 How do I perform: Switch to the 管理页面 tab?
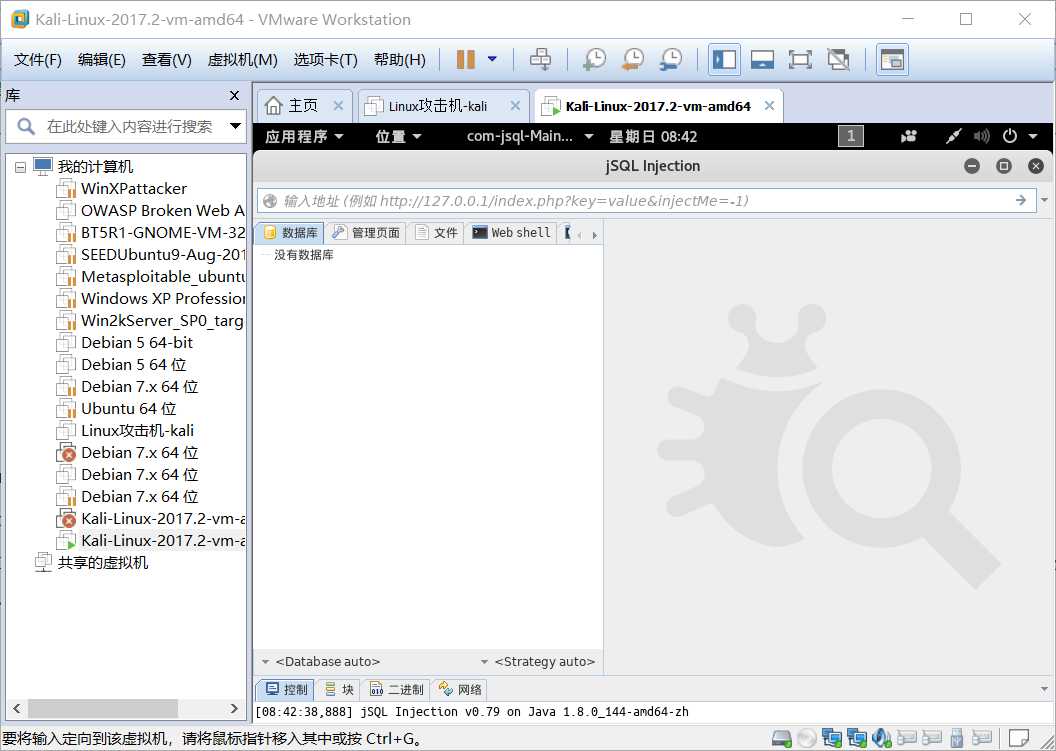(x=366, y=233)
